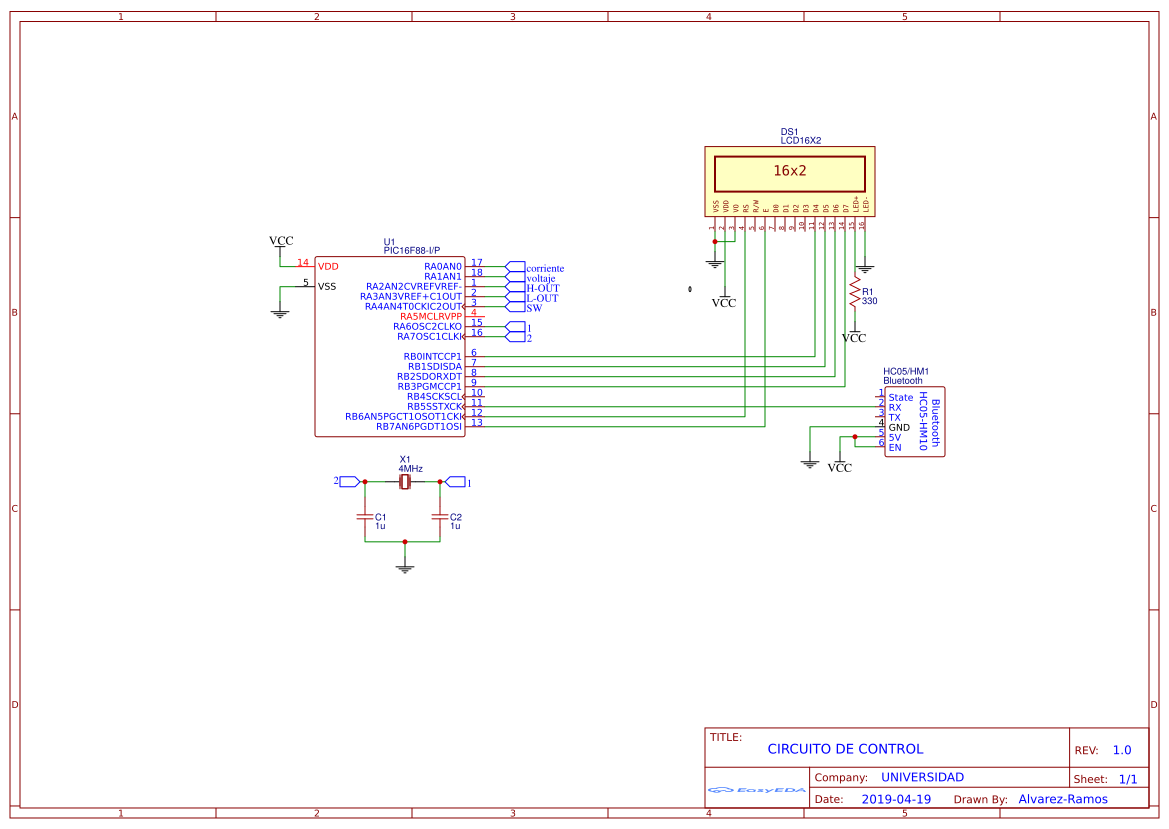Click the 330 resistor value label

coord(869,301)
